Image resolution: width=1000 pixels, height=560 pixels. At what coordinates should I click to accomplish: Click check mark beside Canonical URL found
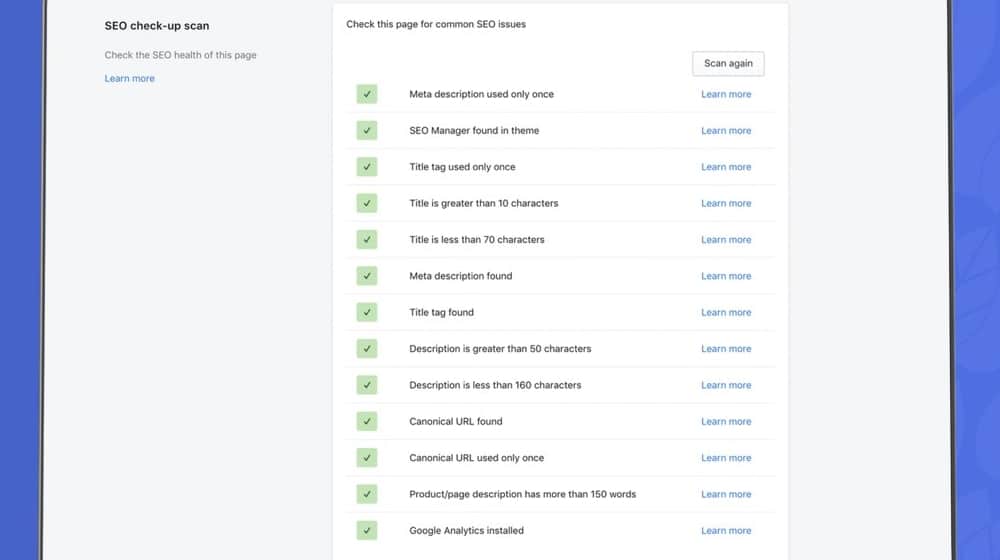point(367,421)
